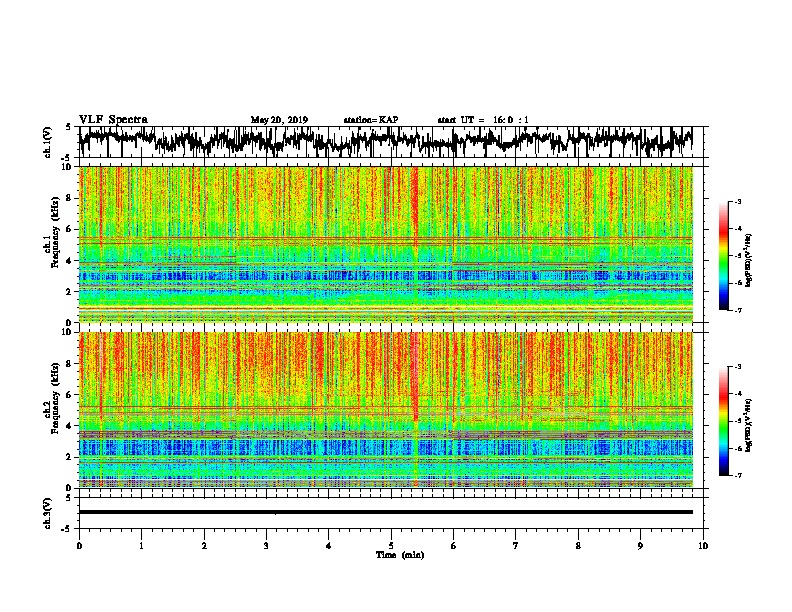Click time axis tick label 1

click(141, 546)
